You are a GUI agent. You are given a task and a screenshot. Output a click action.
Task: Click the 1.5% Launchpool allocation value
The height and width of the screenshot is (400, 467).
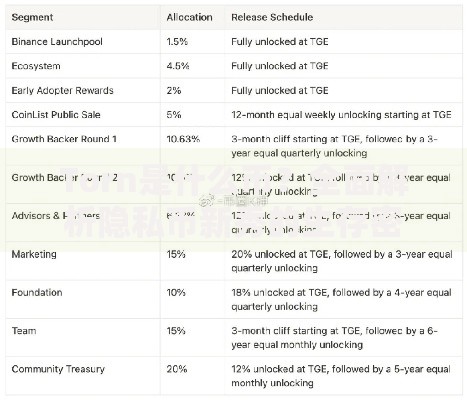click(x=177, y=42)
